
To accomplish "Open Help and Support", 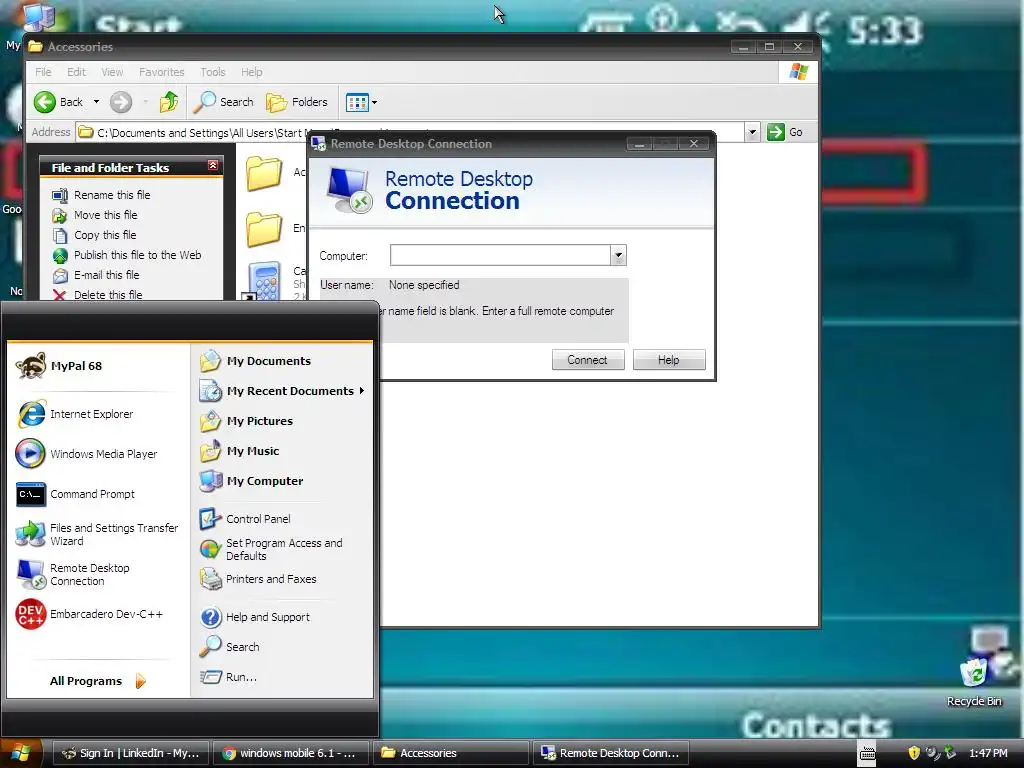I will click(x=255, y=617).
